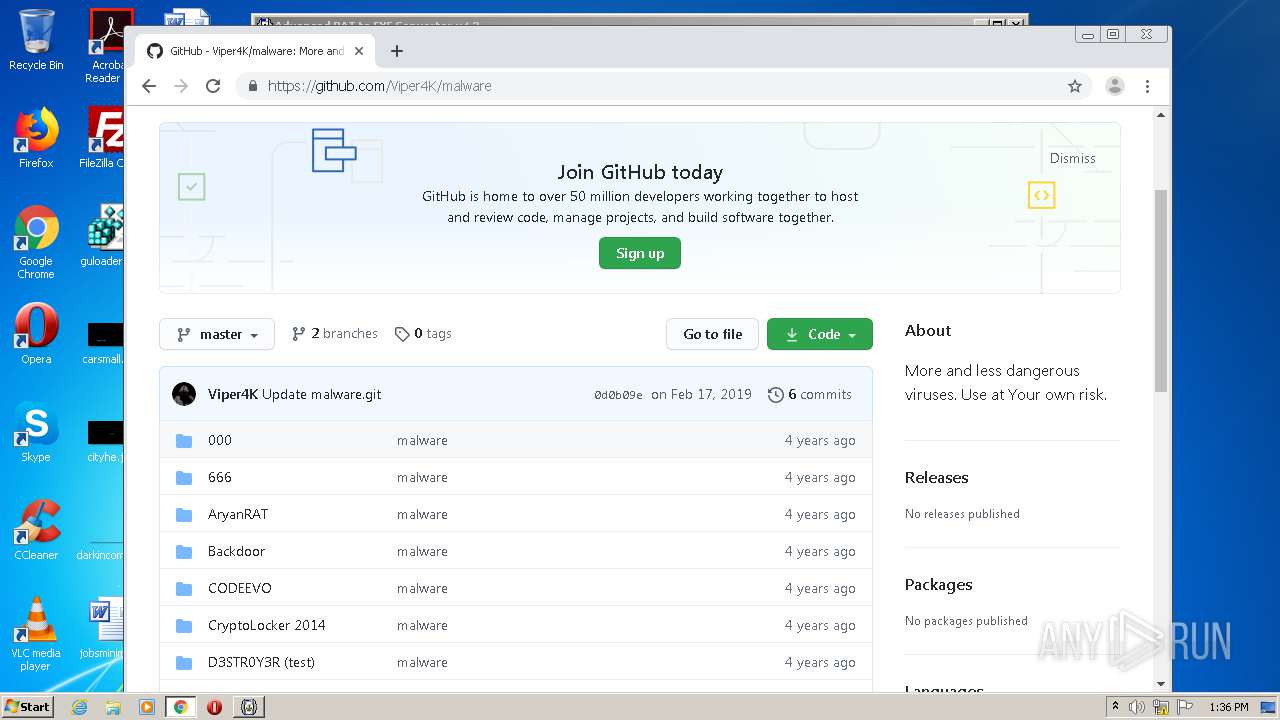Screen dimensions: 1280x720
Task: Reload the GitHub page
Action: coord(213,86)
